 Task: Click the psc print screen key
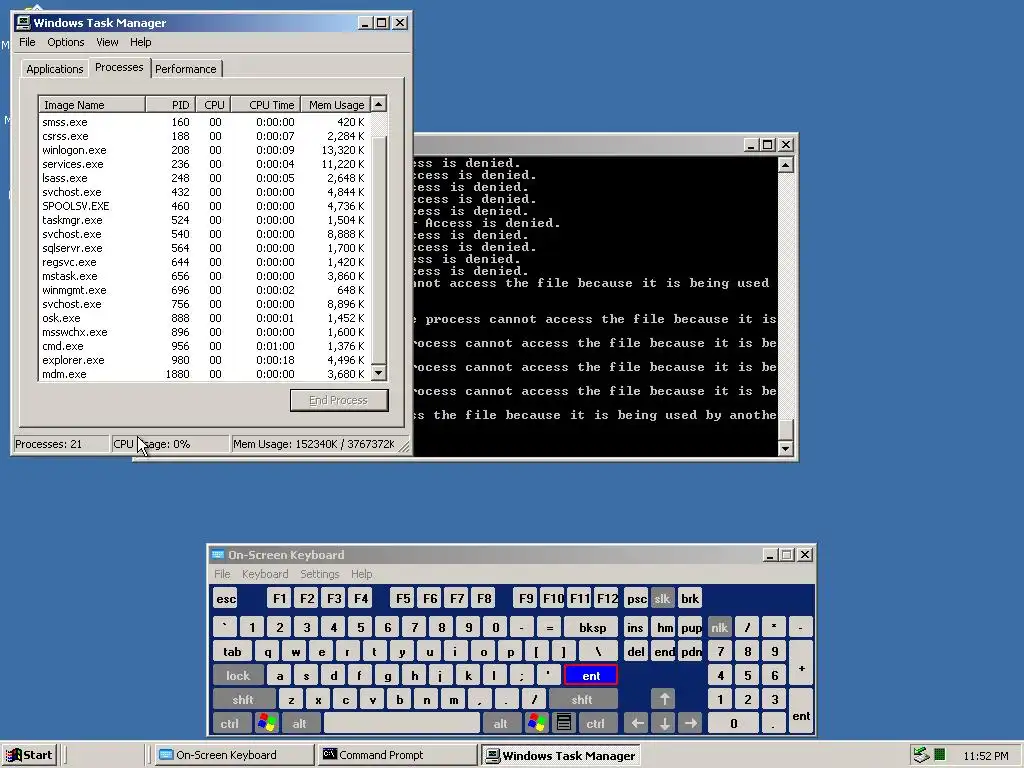tap(637, 599)
